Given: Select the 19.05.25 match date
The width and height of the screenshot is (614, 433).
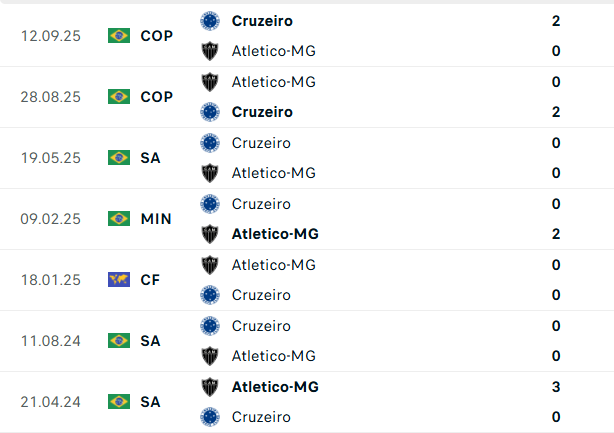Looking at the screenshot, I should click(51, 158).
